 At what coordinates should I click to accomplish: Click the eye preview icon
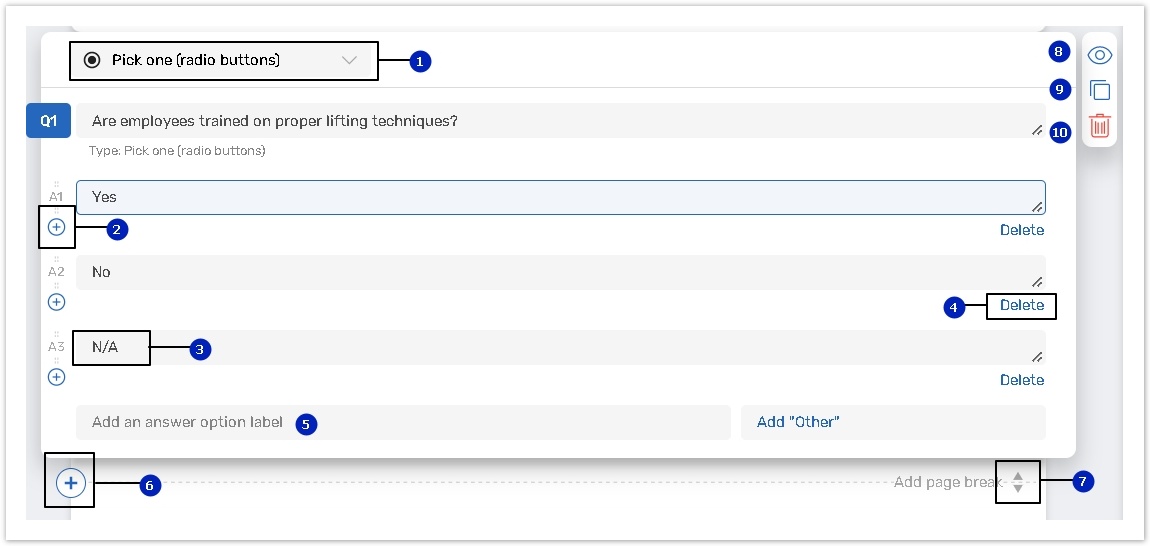tap(1100, 56)
